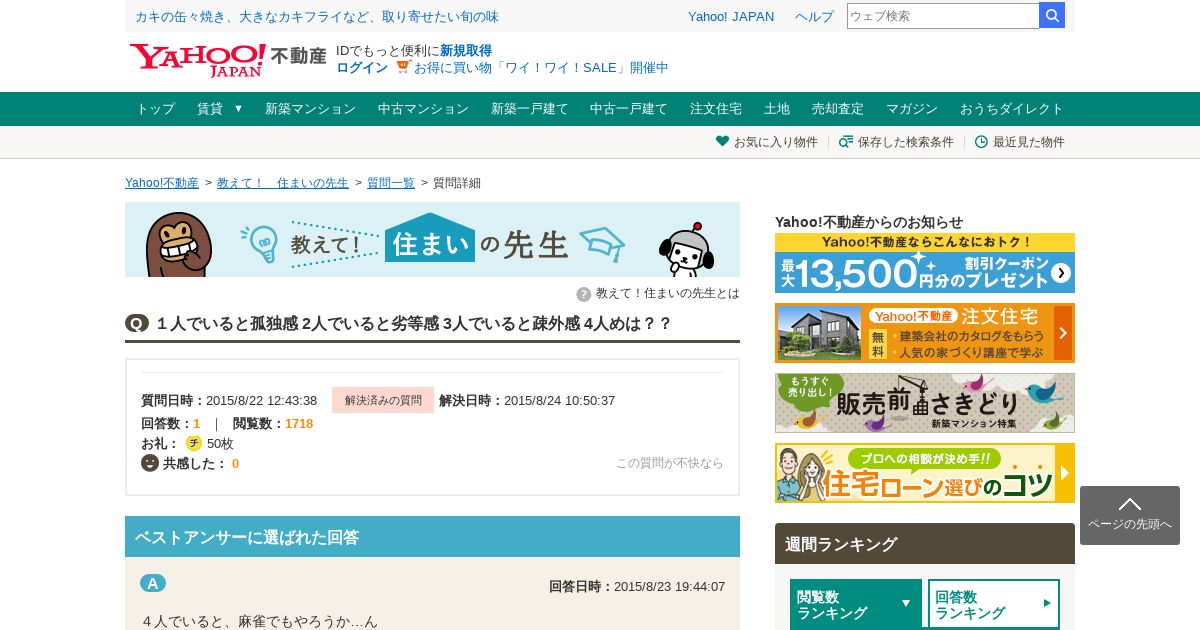Screen dimensions: 1200x630
Task: Click the arrow on 住宅ローン選びのコツ banner
Action: [1064, 473]
